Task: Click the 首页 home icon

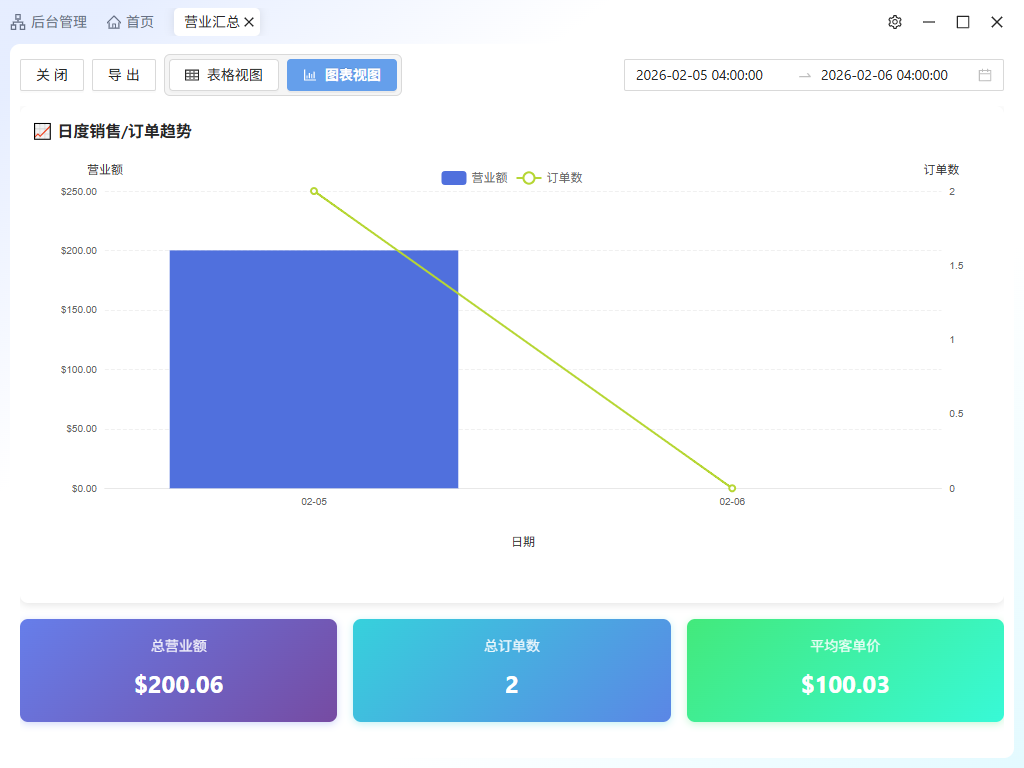Action: [114, 22]
